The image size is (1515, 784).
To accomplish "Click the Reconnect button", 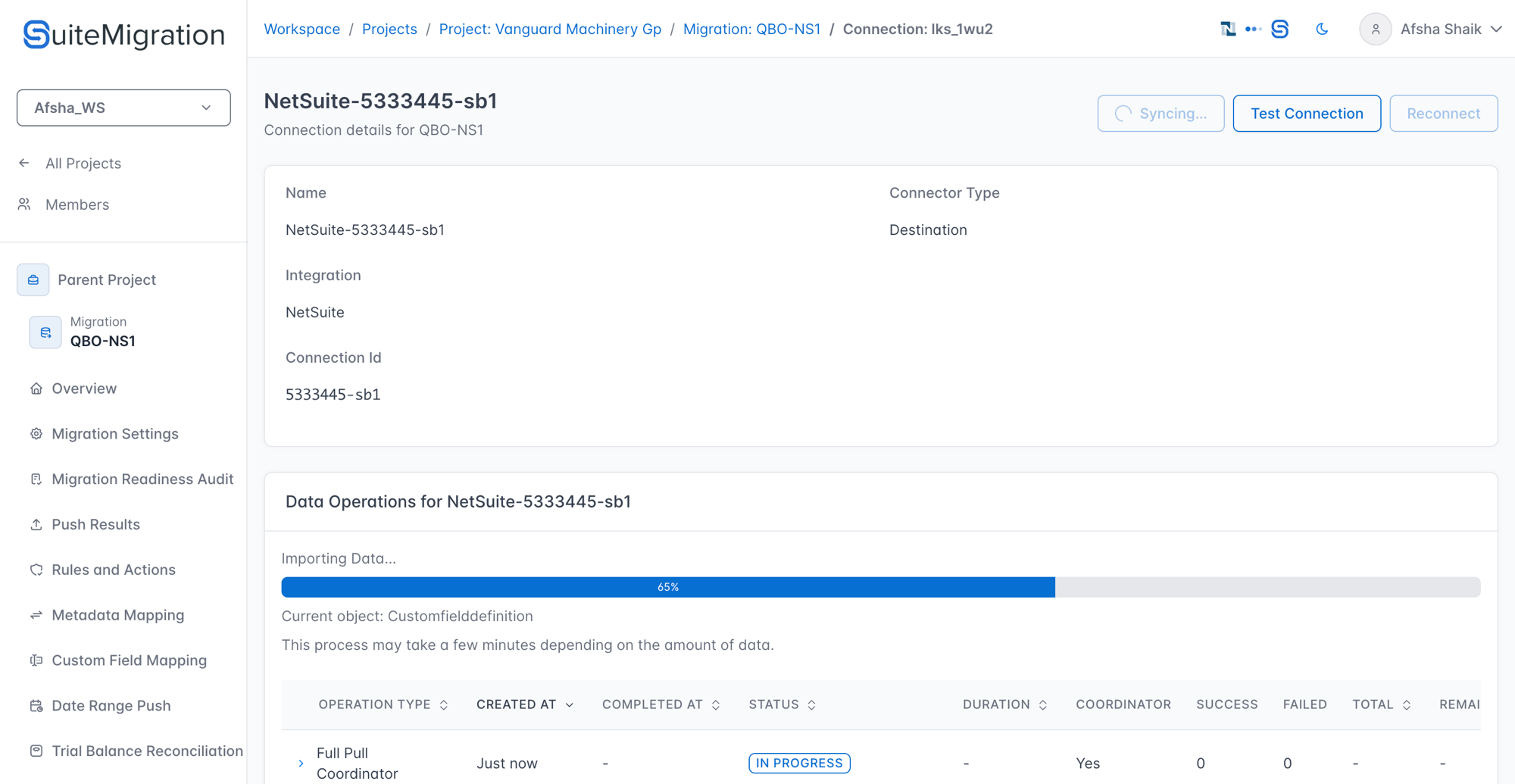I will click(1443, 114).
